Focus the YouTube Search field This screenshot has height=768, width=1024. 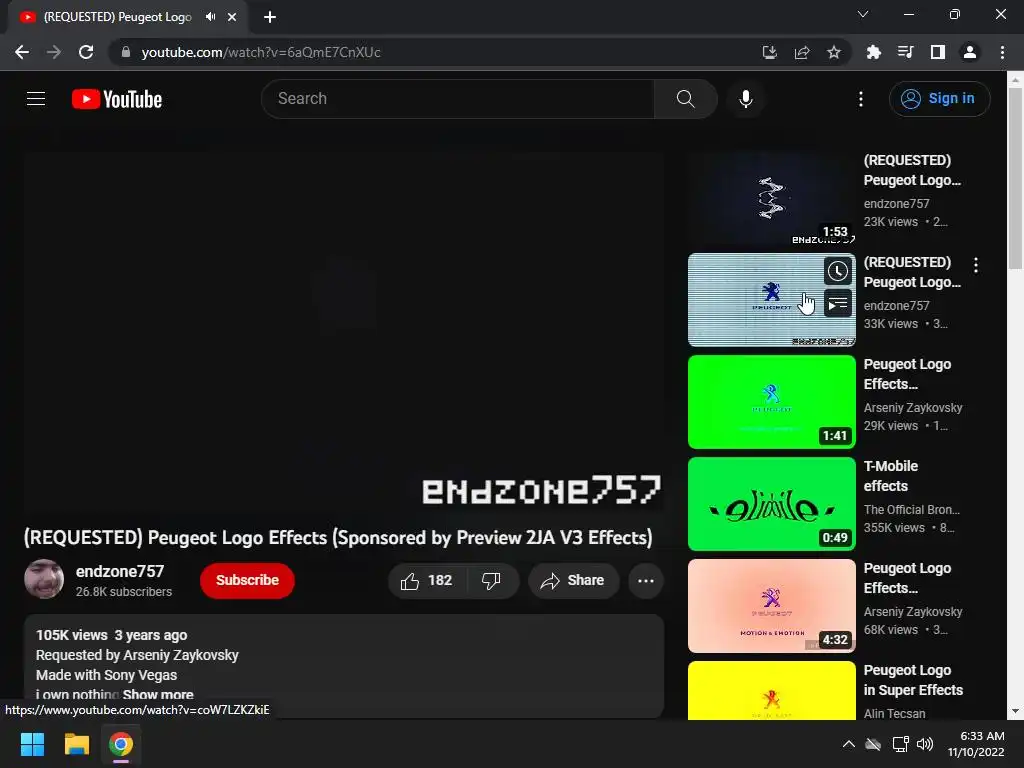click(458, 99)
